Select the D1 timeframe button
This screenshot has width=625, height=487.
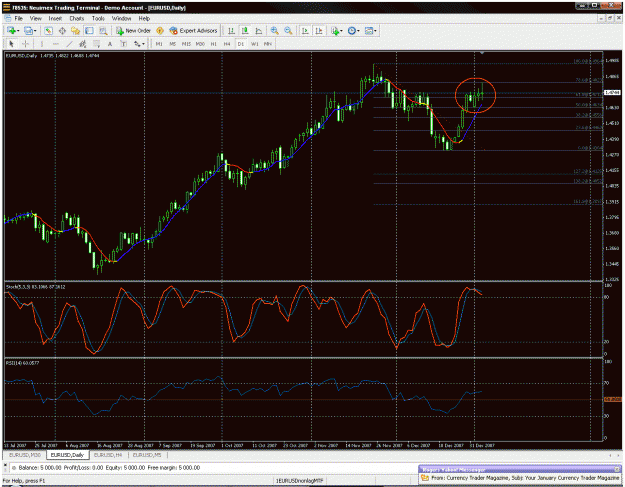coord(240,44)
